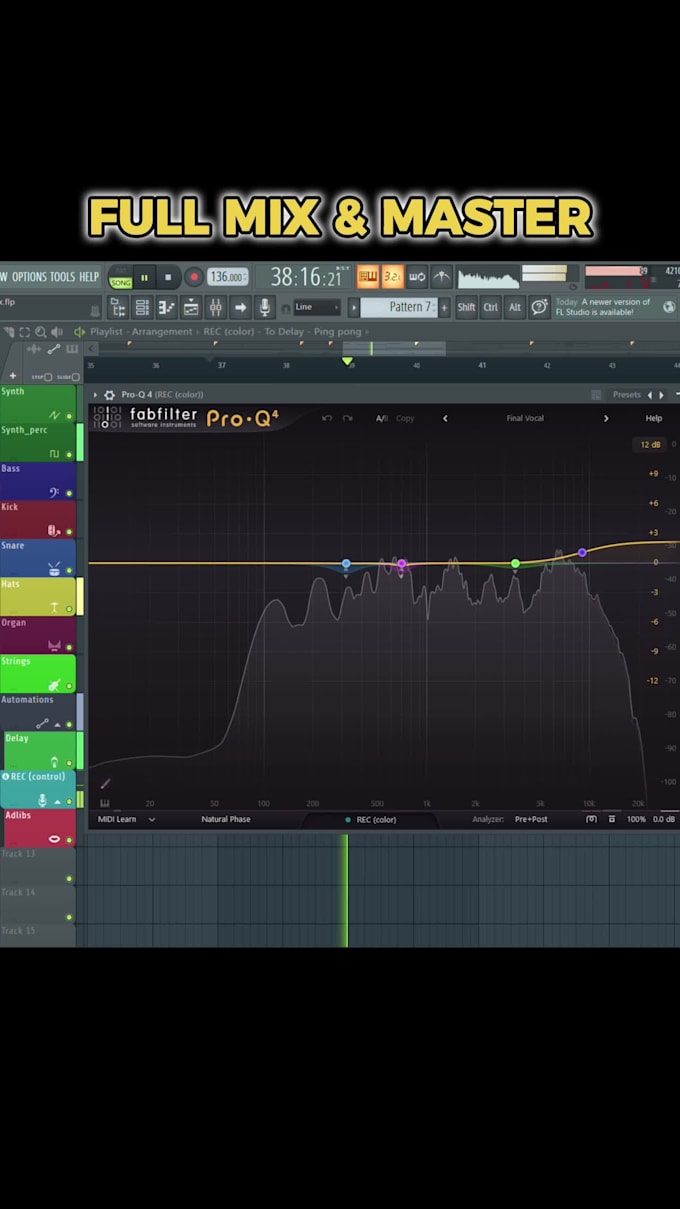Click the Ctrl key button

[490, 307]
